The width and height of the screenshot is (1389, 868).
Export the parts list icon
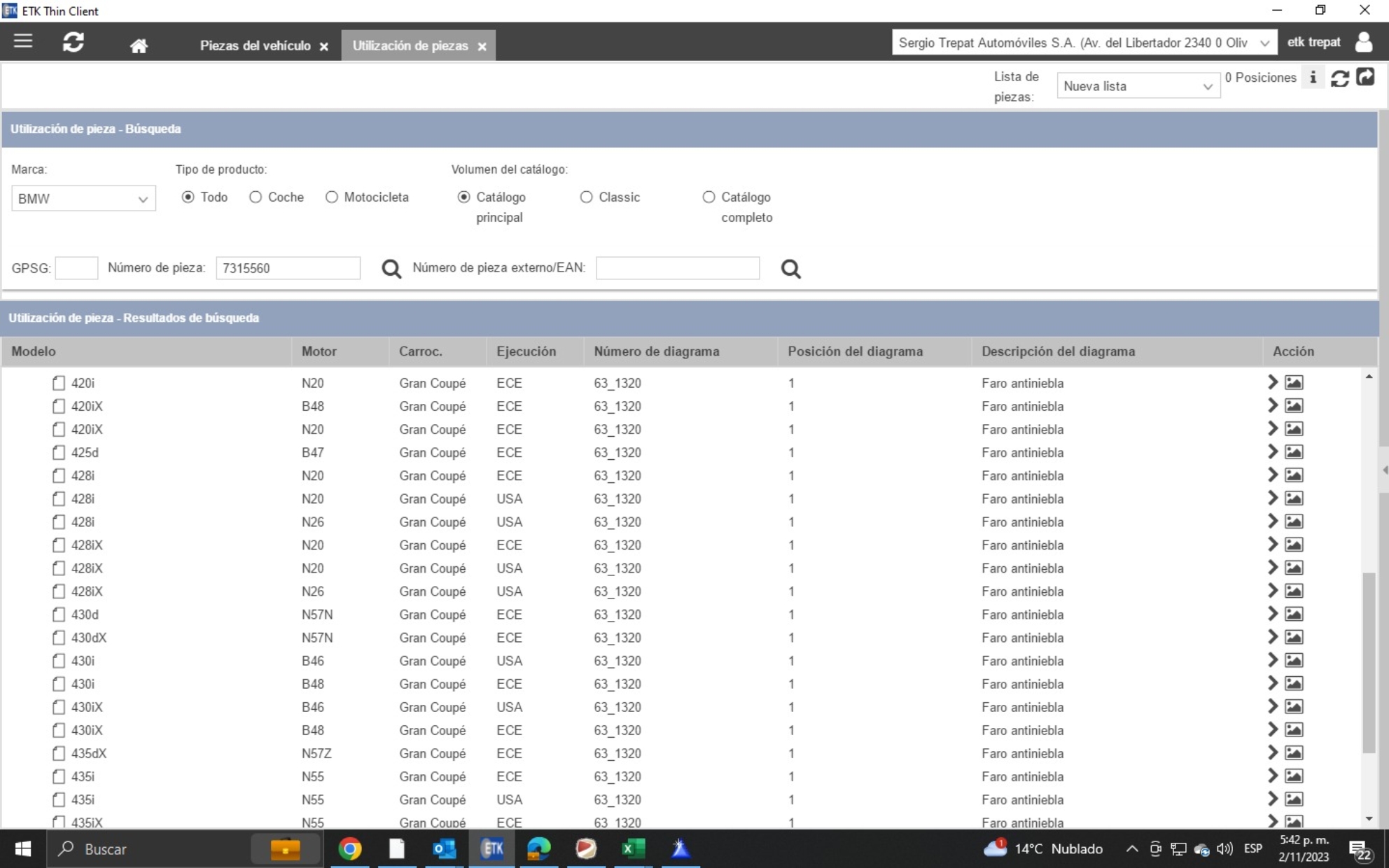coord(1365,78)
